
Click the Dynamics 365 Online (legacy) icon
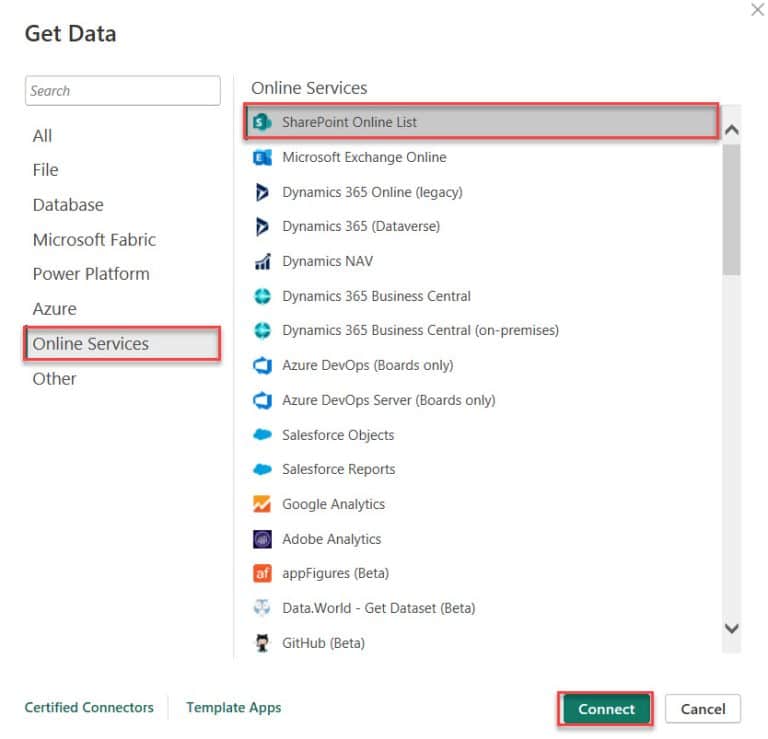262,192
